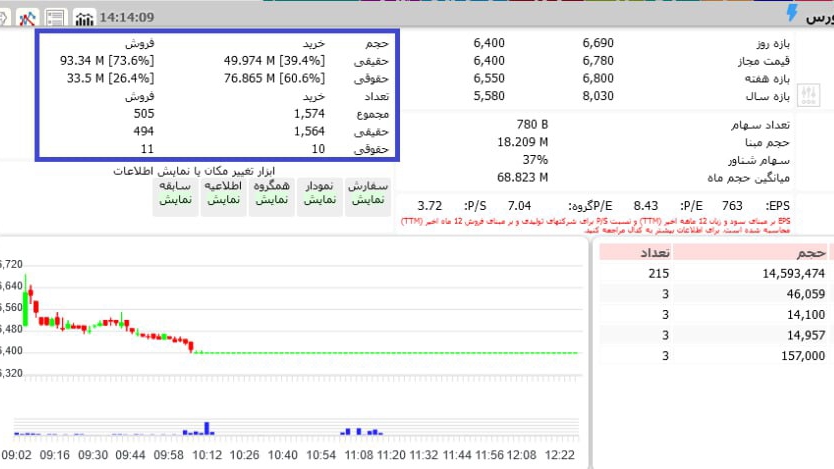Click the بازه روز label
This screenshot has width=834, height=469.
[x=773, y=43]
